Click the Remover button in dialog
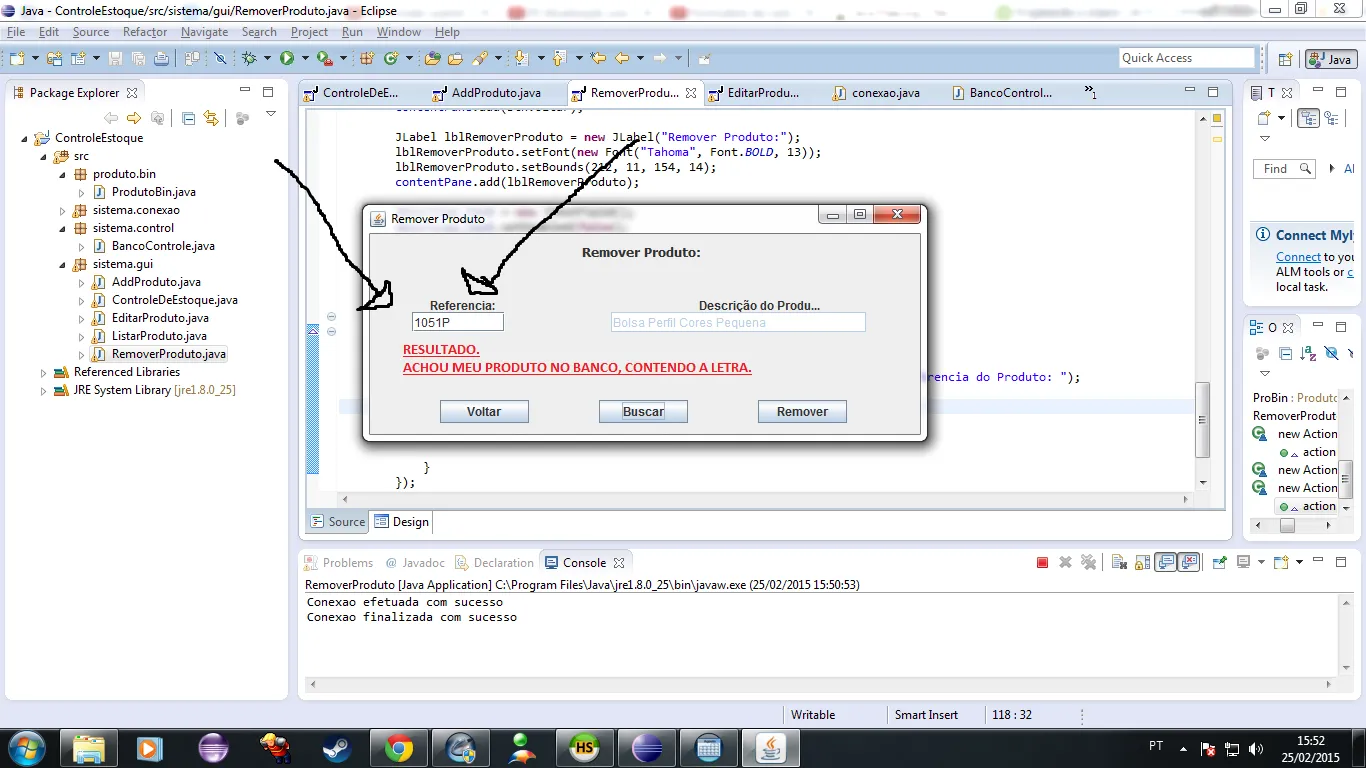Image resolution: width=1366 pixels, height=768 pixels. pyautogui.click(x=802, y=412)
